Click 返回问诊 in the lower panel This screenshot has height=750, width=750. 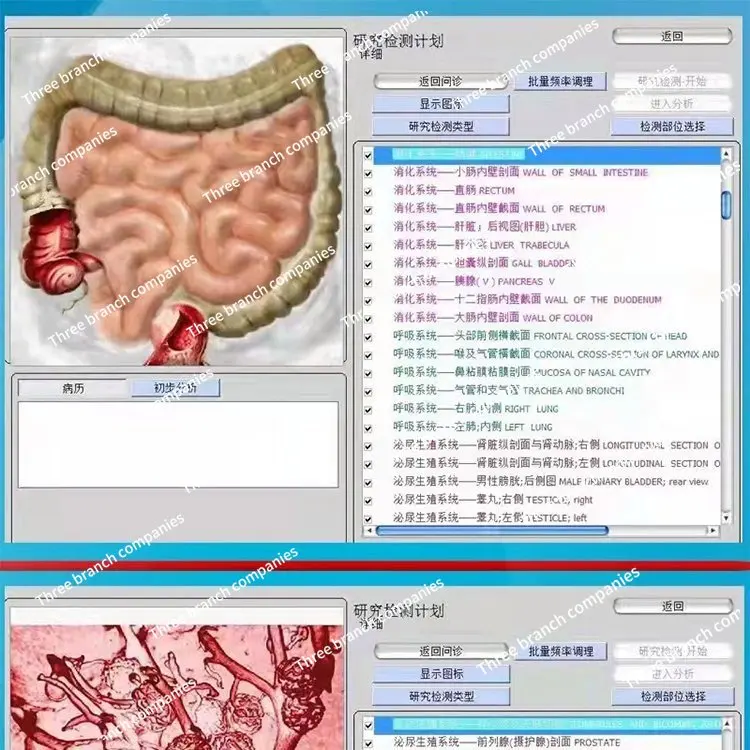click(441, 651)
